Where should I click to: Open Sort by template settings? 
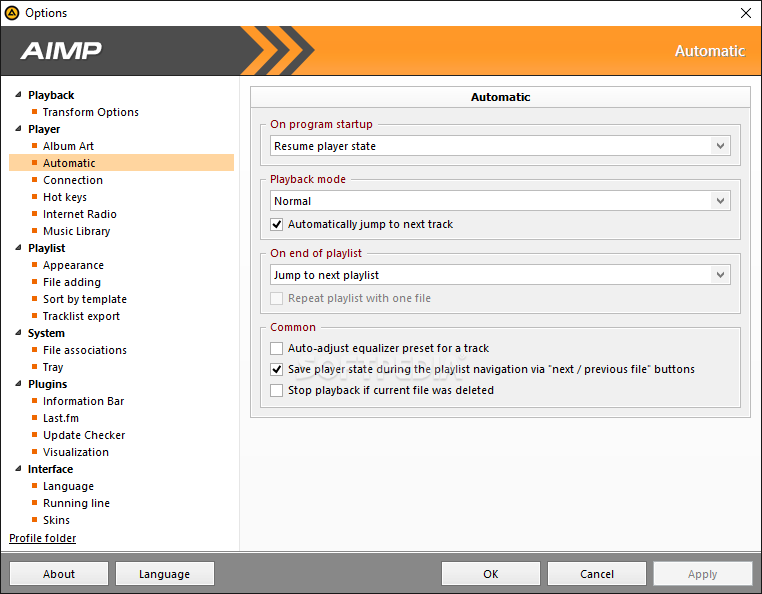pos(85,299)
